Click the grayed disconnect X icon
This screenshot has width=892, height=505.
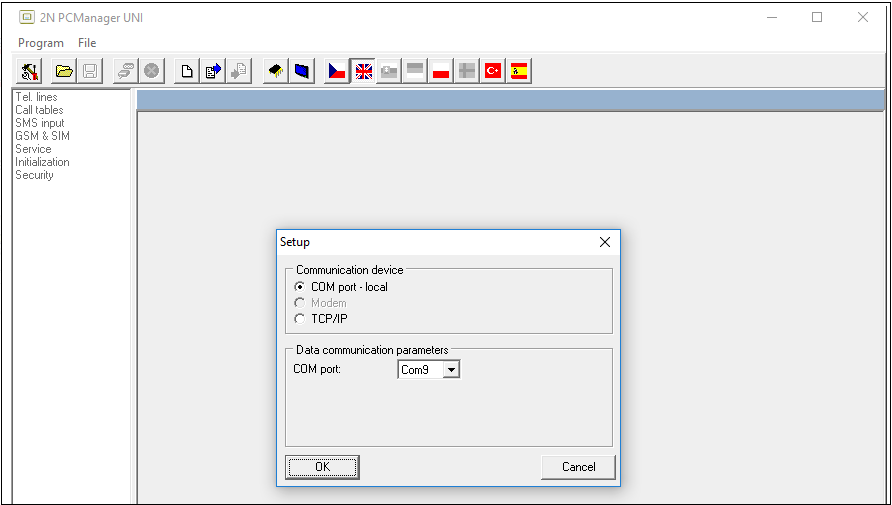click(x=151, y=71)
